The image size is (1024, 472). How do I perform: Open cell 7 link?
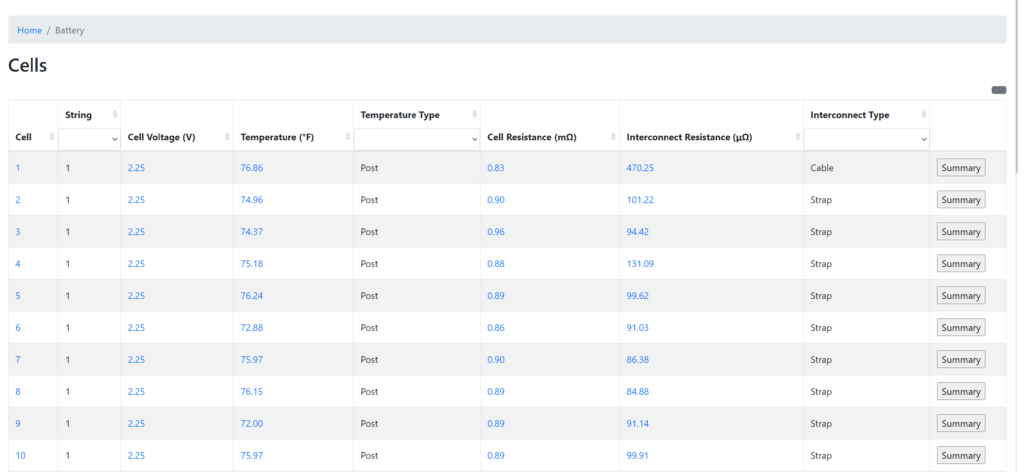coord(18,360)
